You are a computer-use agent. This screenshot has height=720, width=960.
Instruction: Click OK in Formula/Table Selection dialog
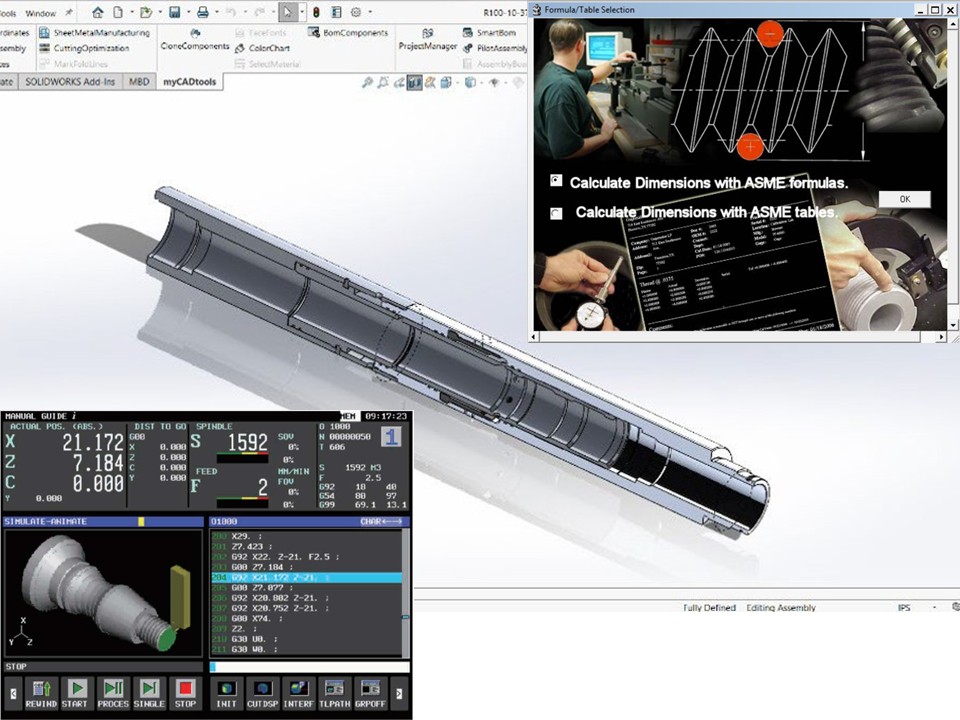click(905, 199)
